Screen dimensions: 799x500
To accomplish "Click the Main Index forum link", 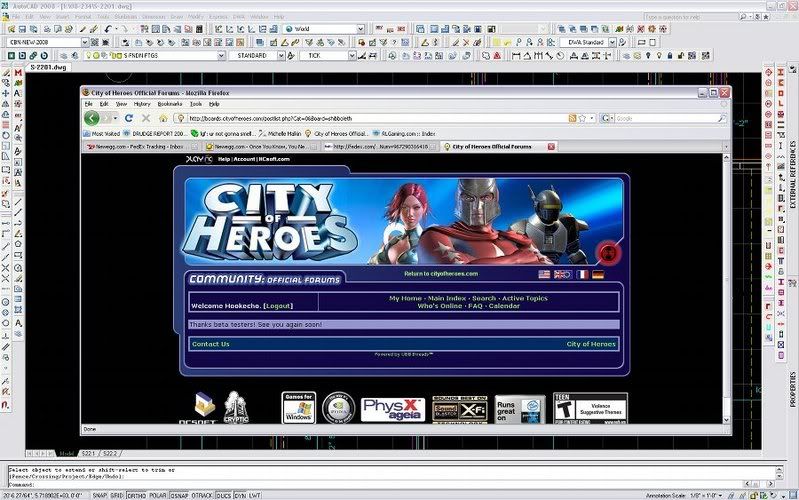I will click(446, 299).
